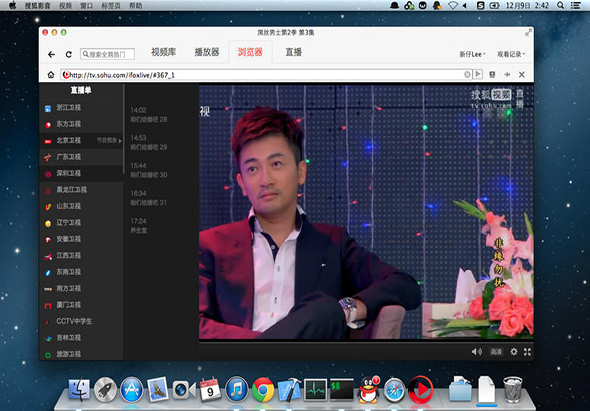590x411 pixels.
Task: Open the 标签页 menu
Action: pyautogui.click(x=111, y=6)
